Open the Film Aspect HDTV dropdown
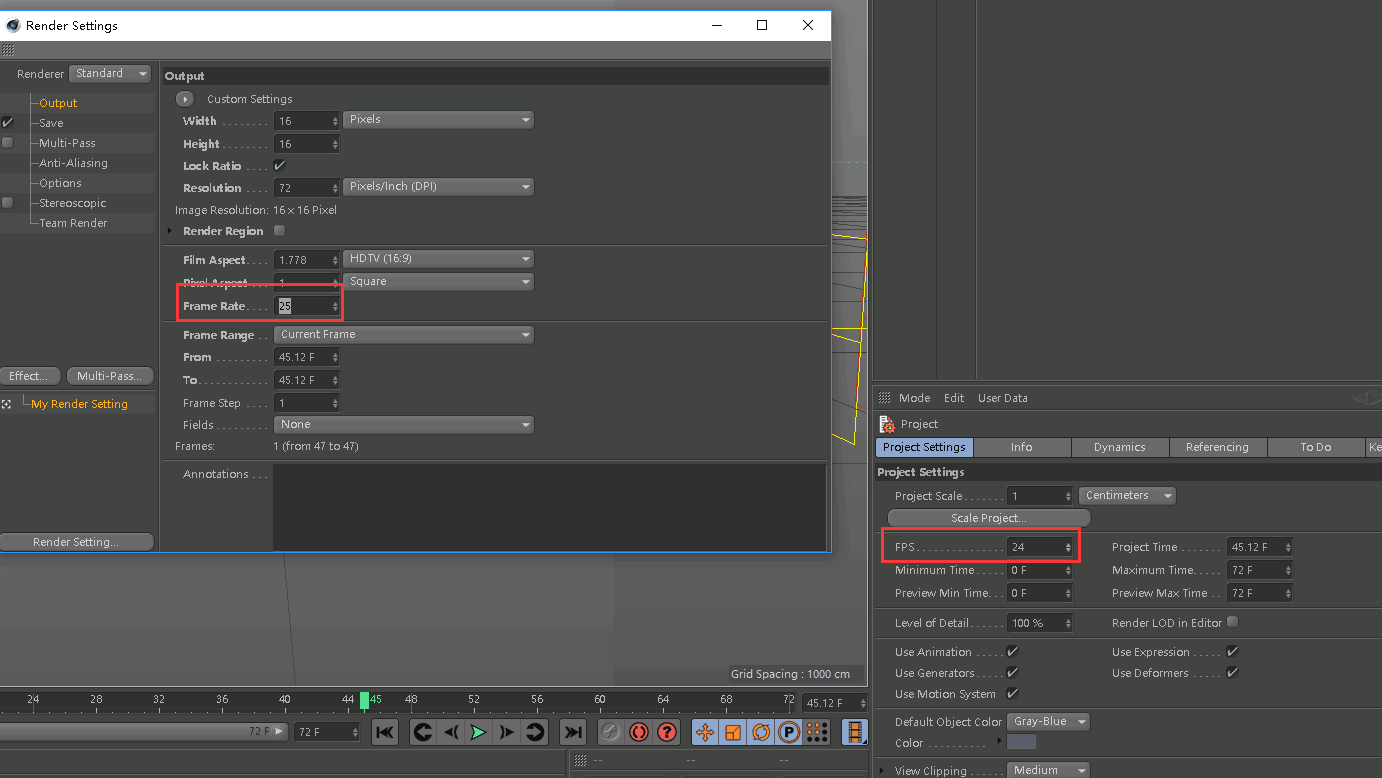The image size is (1382, 778). 438,259
